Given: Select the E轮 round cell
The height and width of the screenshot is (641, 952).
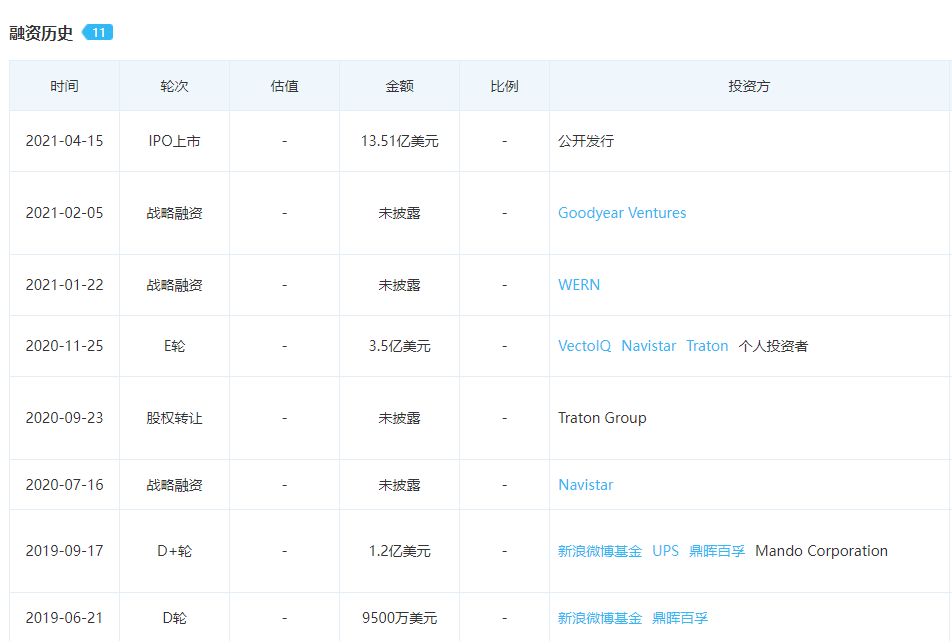Looking at the screenshot, I should [174, 346].
